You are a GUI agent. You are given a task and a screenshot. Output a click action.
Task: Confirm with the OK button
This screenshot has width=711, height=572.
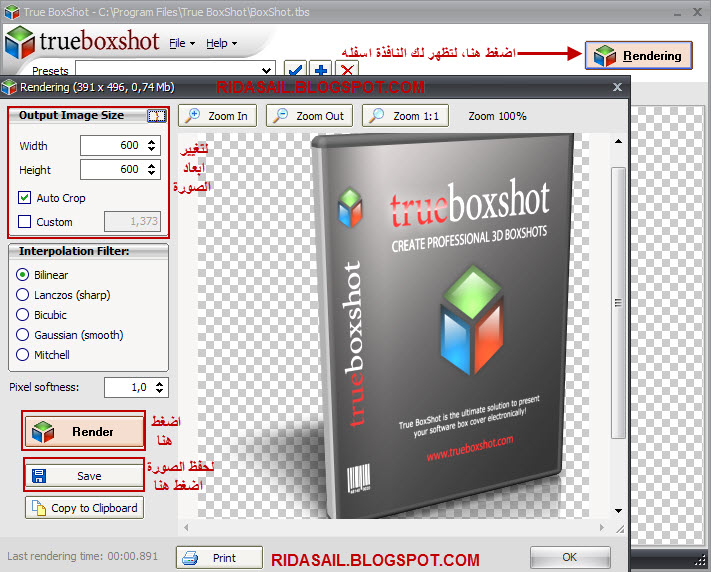570,557
